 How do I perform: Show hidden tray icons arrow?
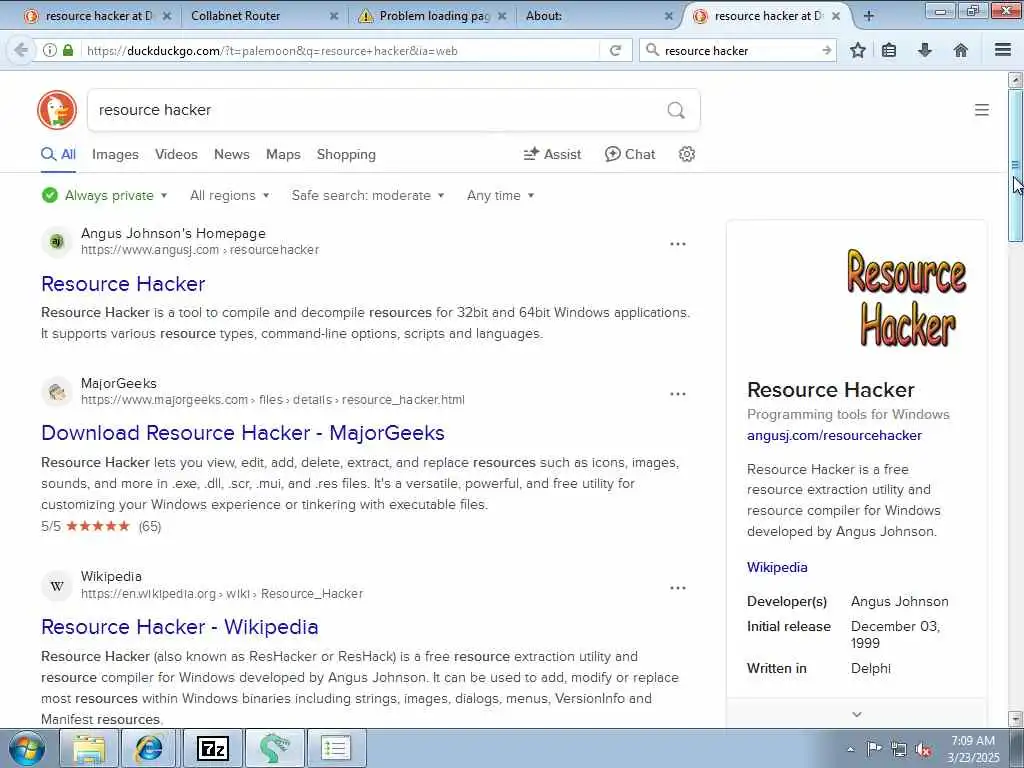tap(850, 749)
